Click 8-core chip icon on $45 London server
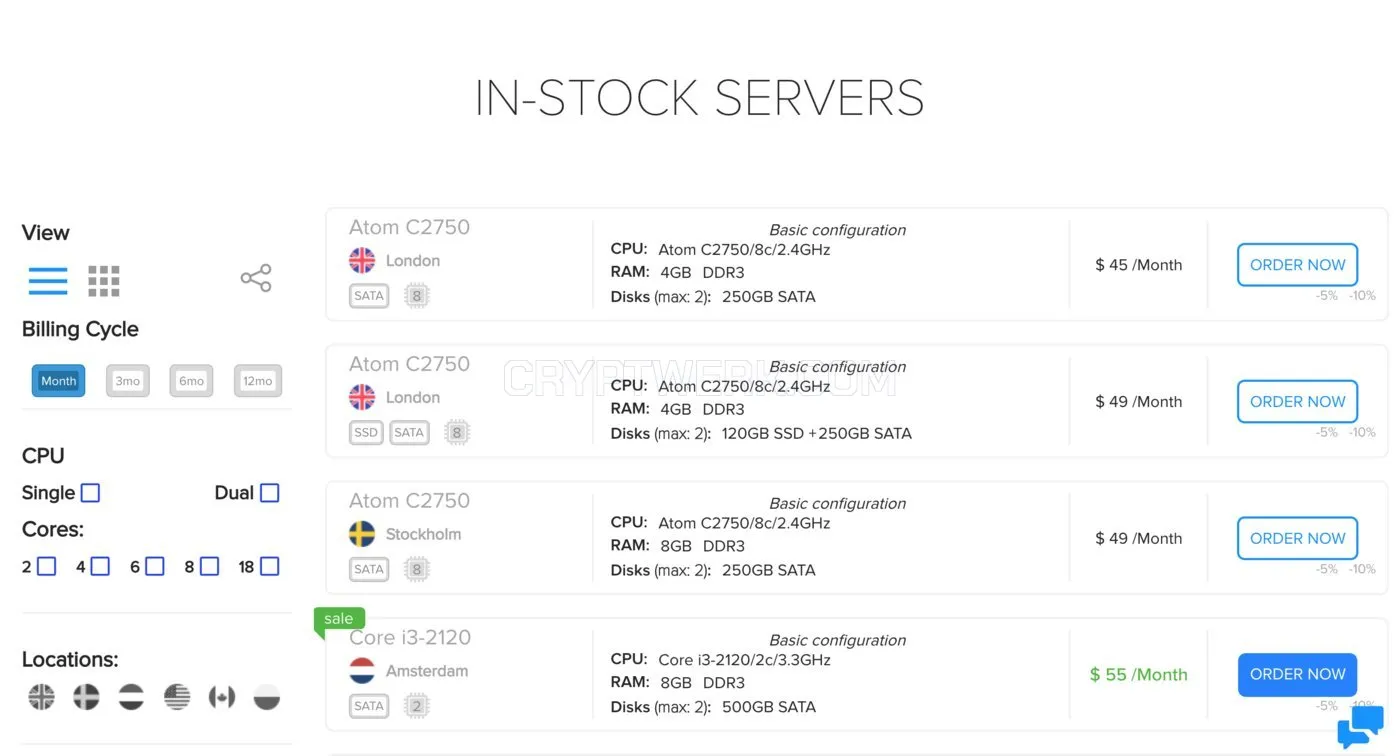 click(x=417, y=296)
